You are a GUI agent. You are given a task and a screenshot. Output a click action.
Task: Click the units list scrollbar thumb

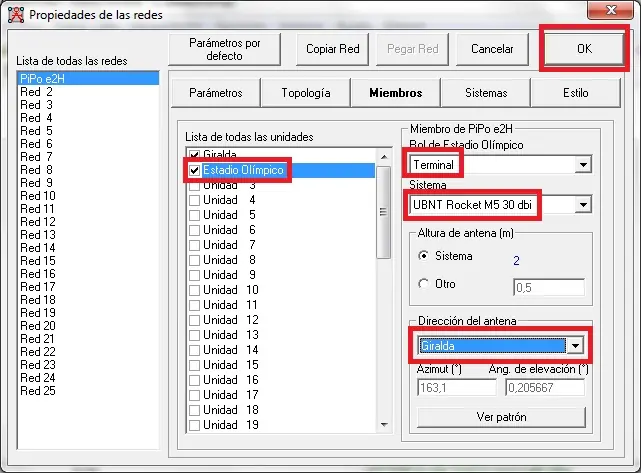point(383,212)
